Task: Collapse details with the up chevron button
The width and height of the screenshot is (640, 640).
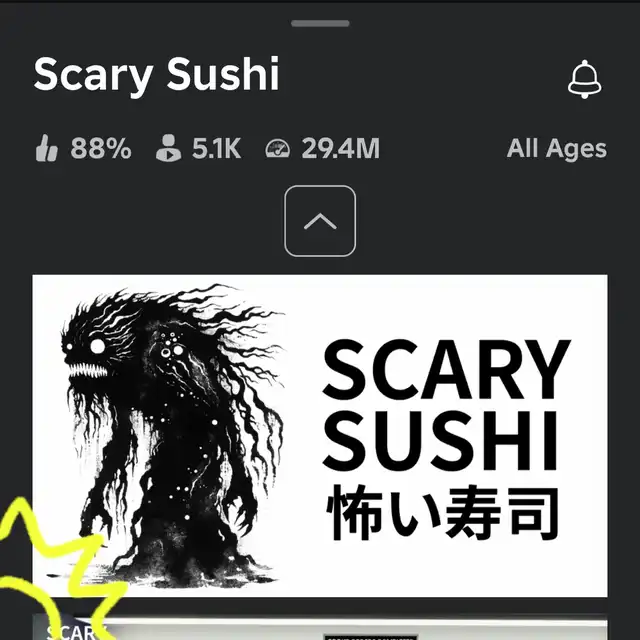Action: point(320,221)
